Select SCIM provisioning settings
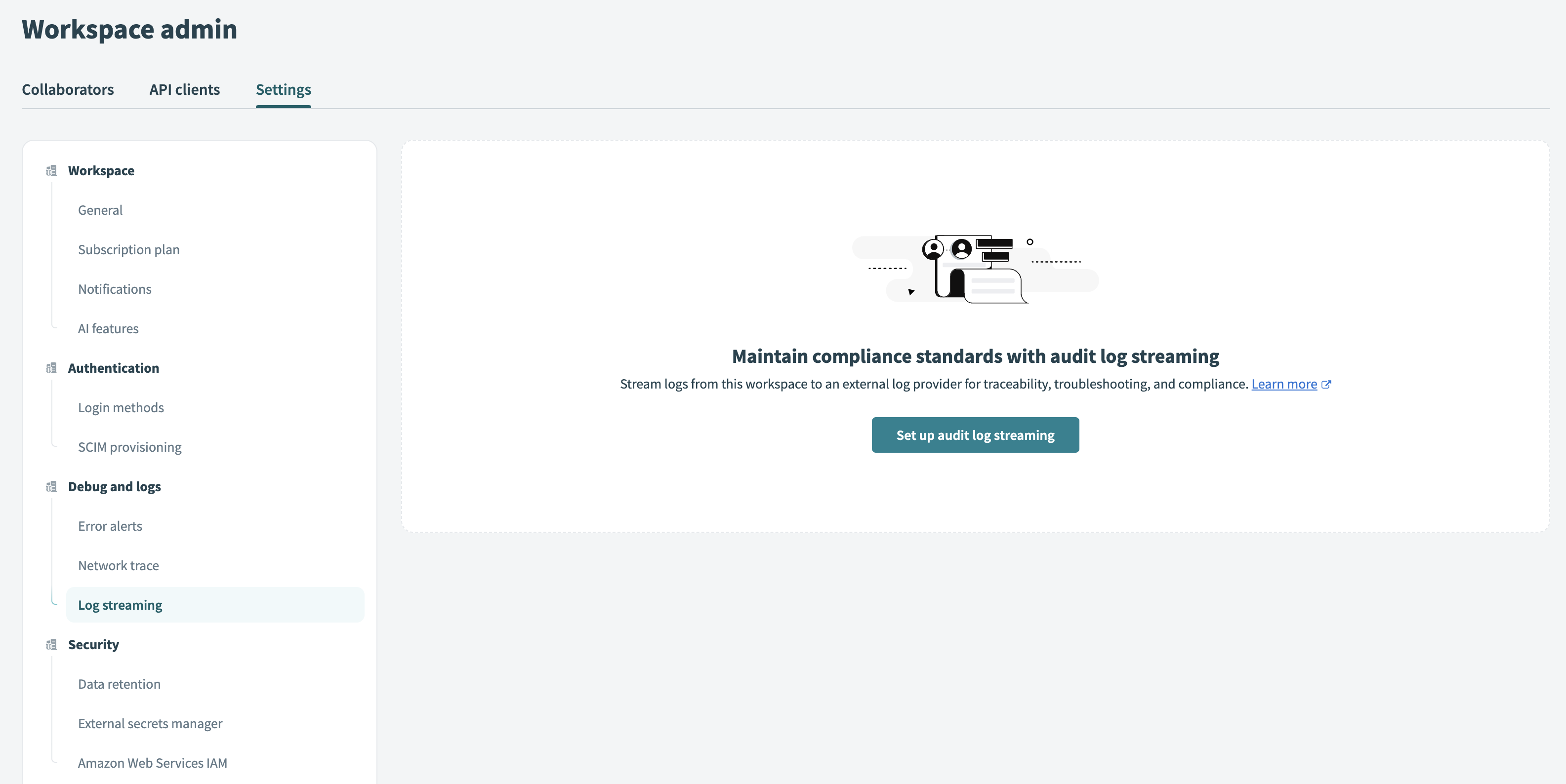This screenshot has width=1566, height=784. click(130, 446)
